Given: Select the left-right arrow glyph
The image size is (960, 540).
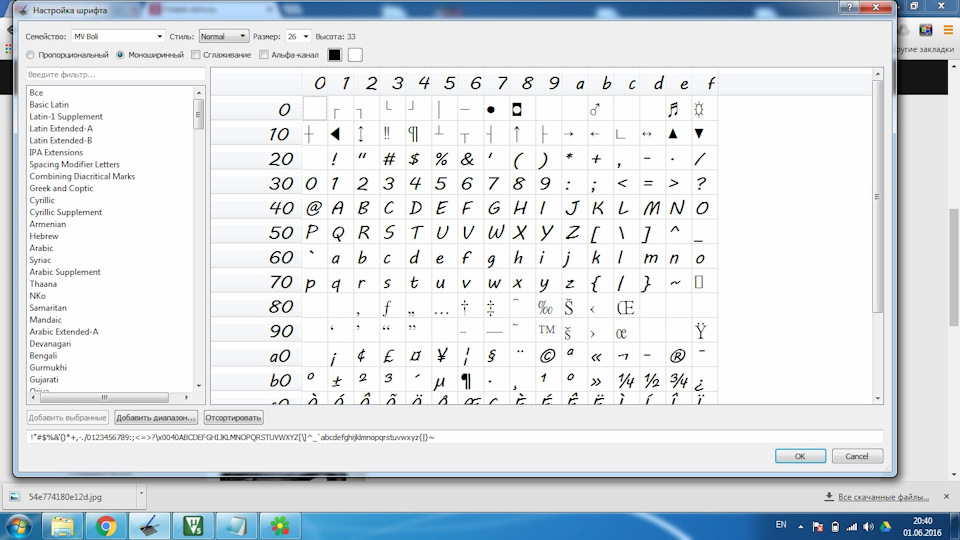Looking at the screenshot, I should coord(647,134).
